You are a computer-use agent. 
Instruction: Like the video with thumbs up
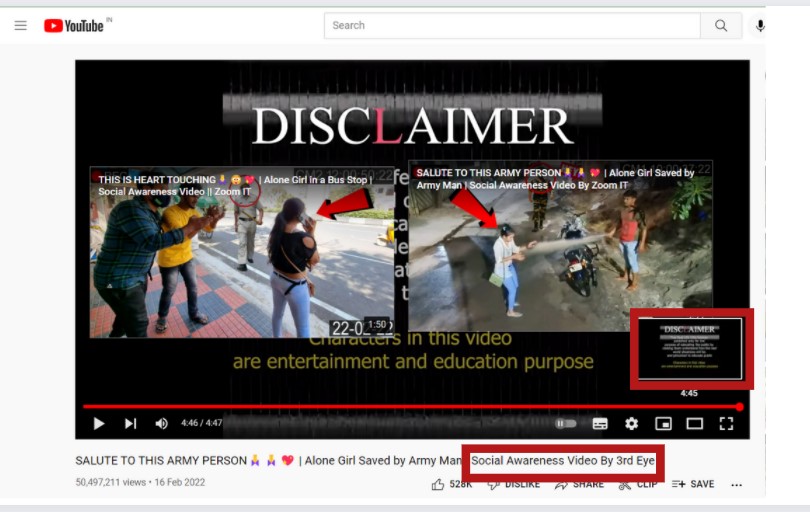[438, 484]
